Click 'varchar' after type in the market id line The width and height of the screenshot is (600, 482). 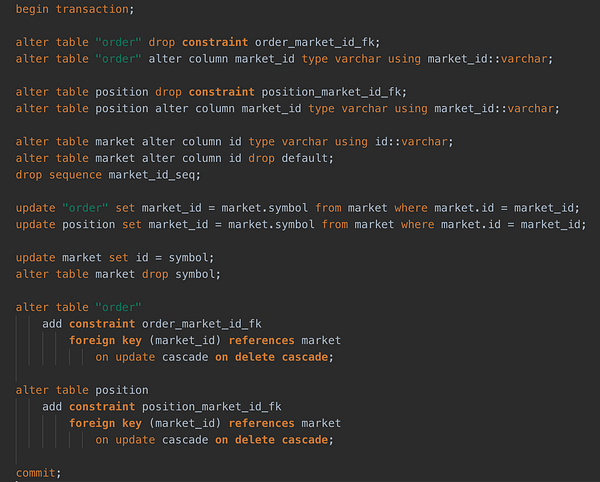(305, 142)
